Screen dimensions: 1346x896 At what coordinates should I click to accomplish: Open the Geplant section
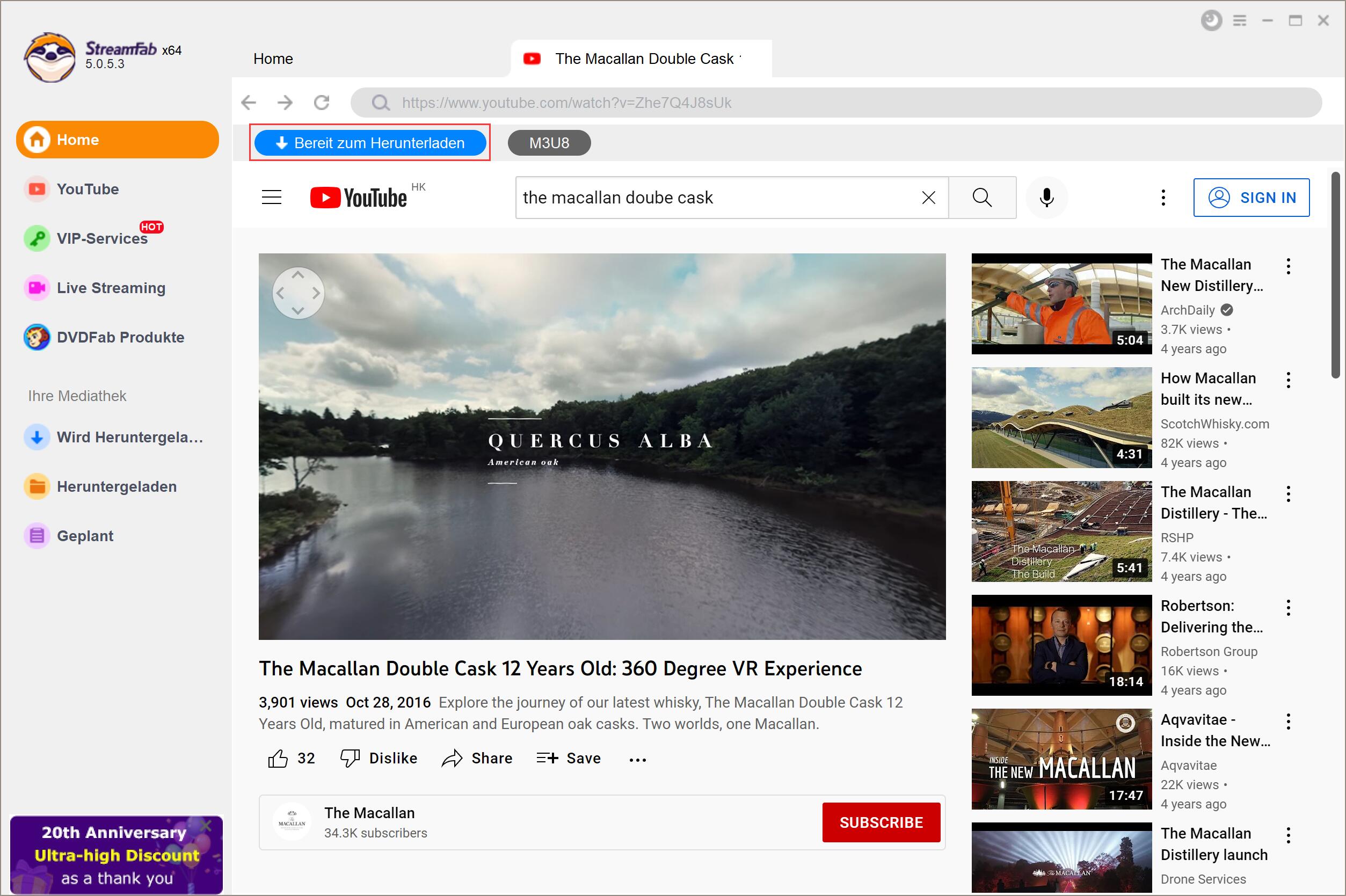point(69,535)
